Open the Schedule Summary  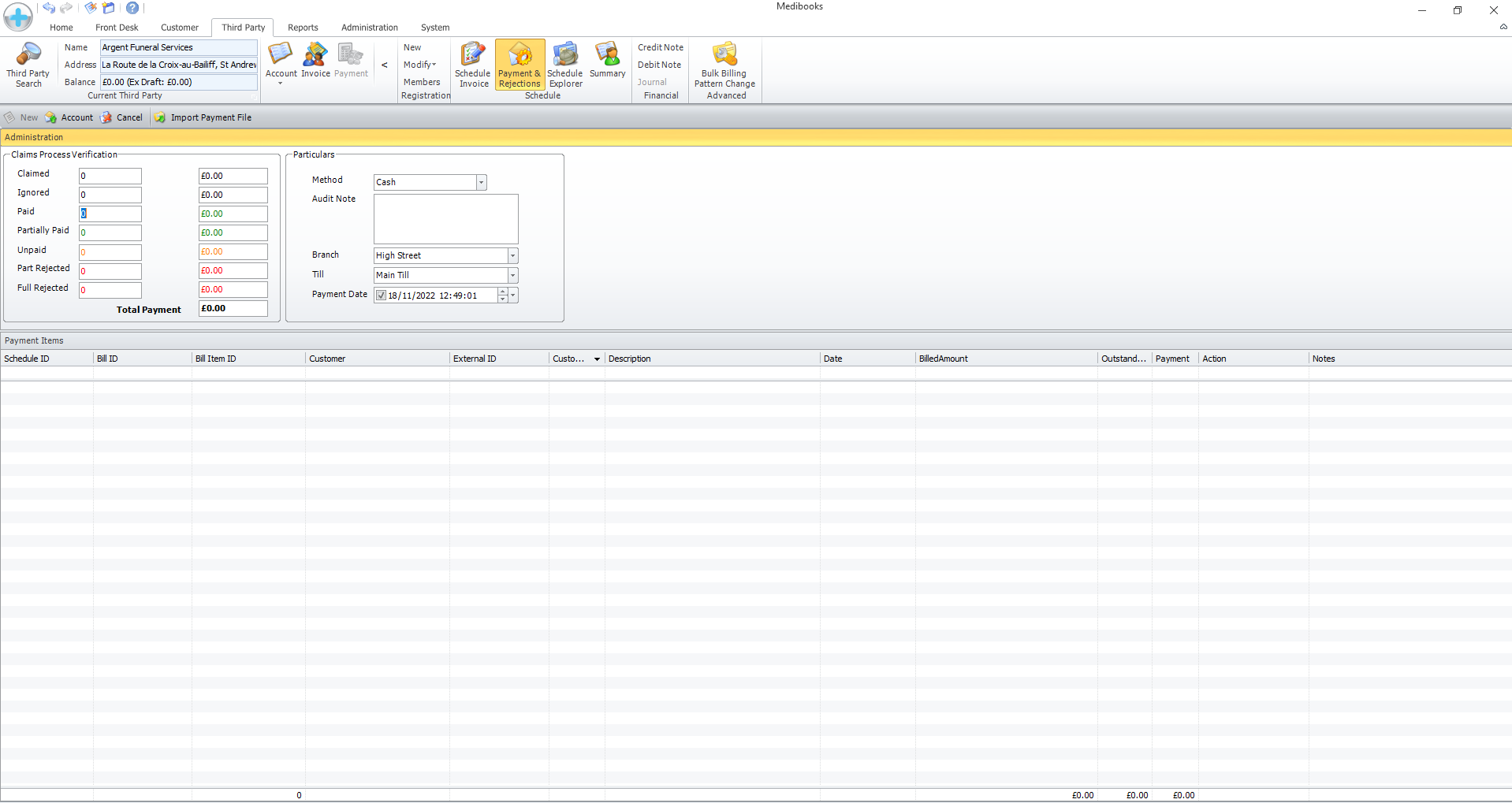[607, 60]
